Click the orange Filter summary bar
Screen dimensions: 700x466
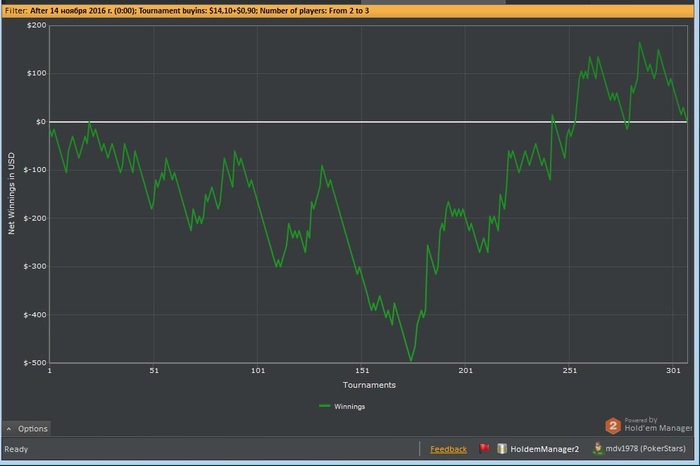click(x=348, y=11)
